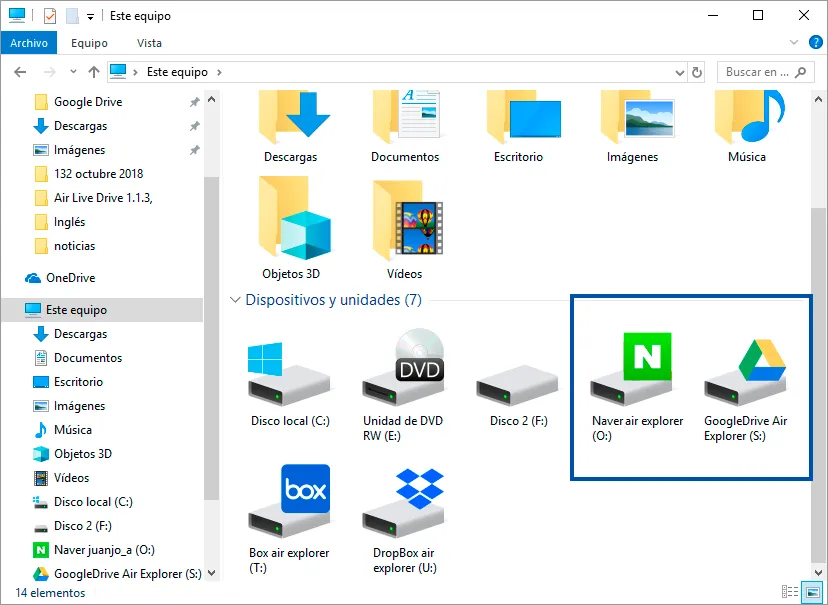Switch to details view in status bar
This screenshot has height=605, width=828.
click(790, 591)
